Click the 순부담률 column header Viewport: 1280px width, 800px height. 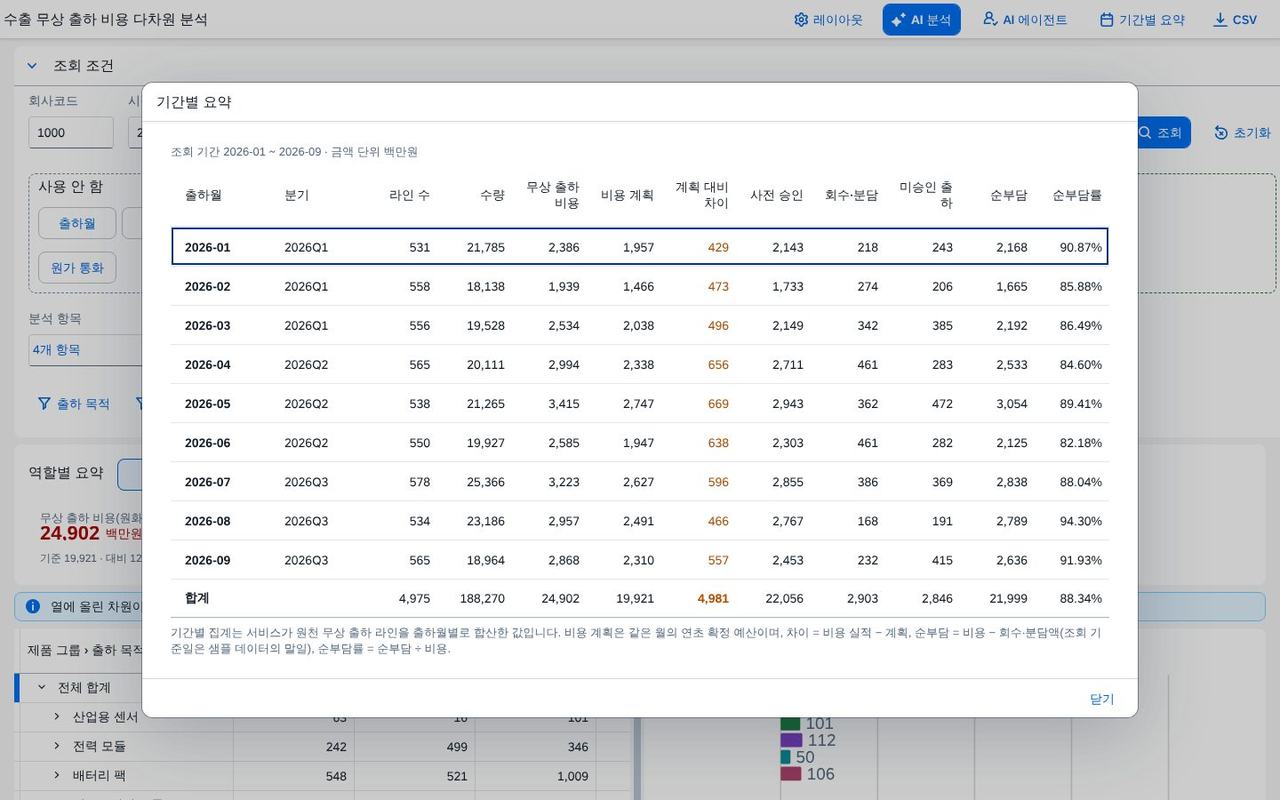click(1077, 195)
